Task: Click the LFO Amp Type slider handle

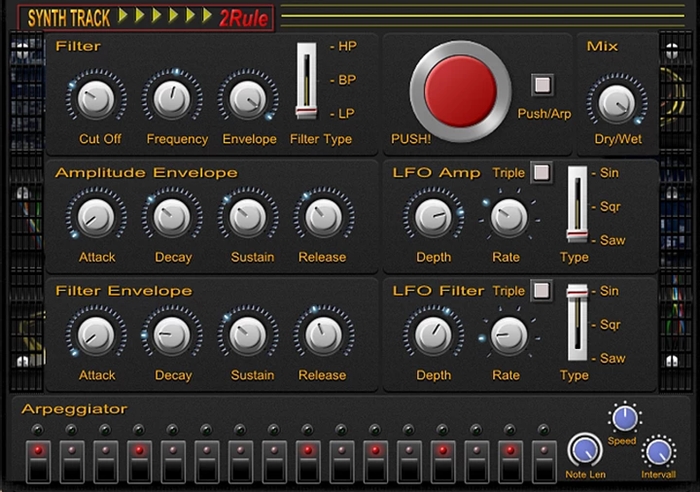Action: tap(577, 235)
